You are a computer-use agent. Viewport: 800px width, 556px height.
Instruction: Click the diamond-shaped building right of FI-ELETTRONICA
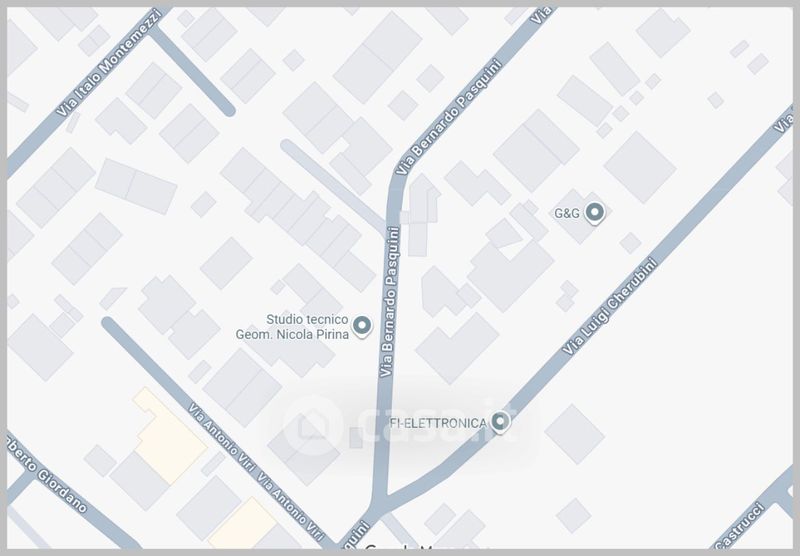click(x=574, y=434)
